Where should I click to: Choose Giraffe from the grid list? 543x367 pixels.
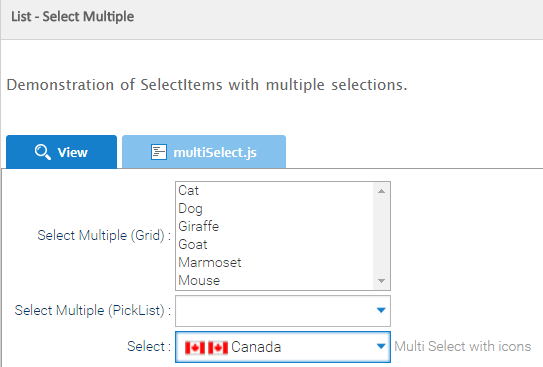pos(275,226)
